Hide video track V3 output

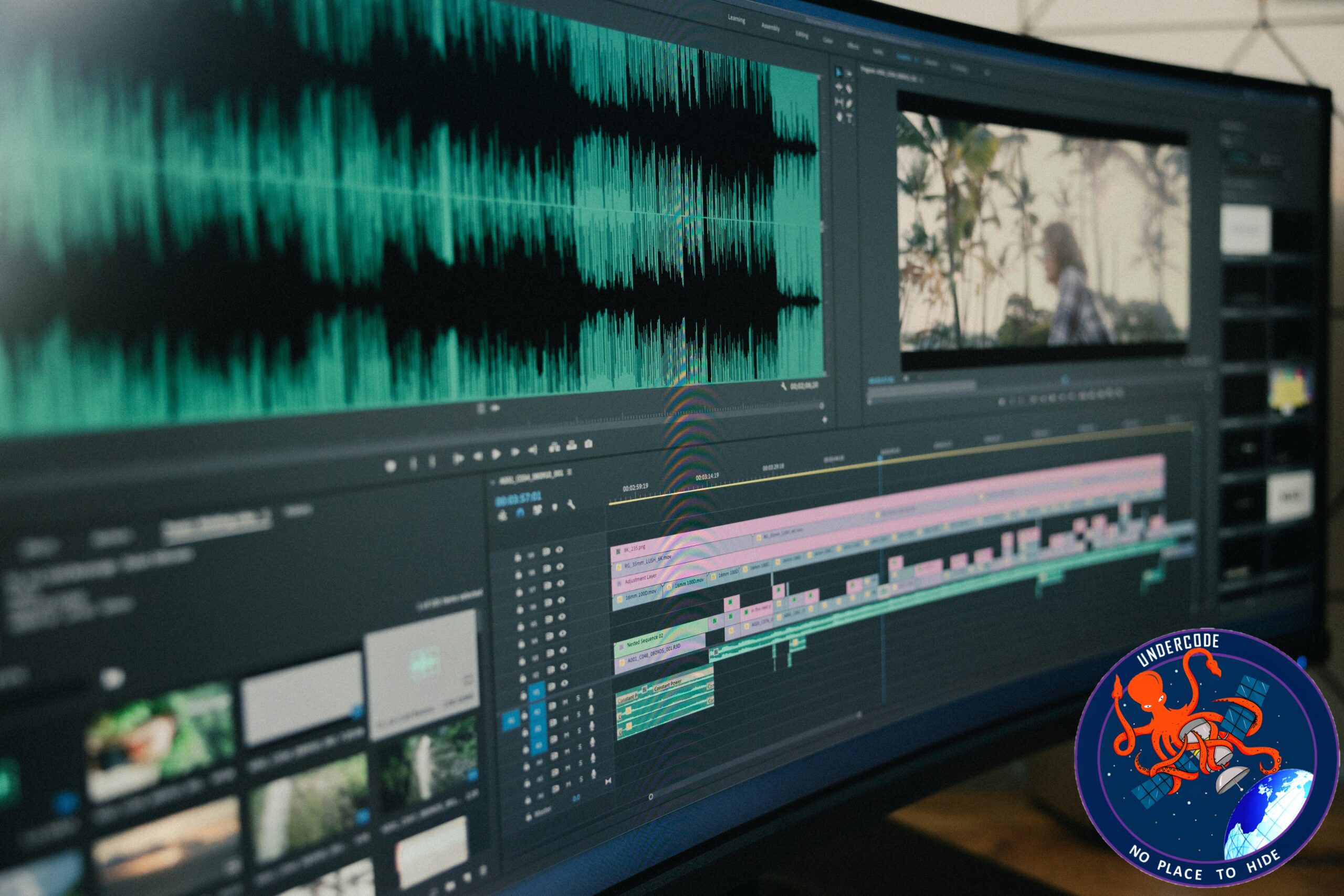click(564, 650)
